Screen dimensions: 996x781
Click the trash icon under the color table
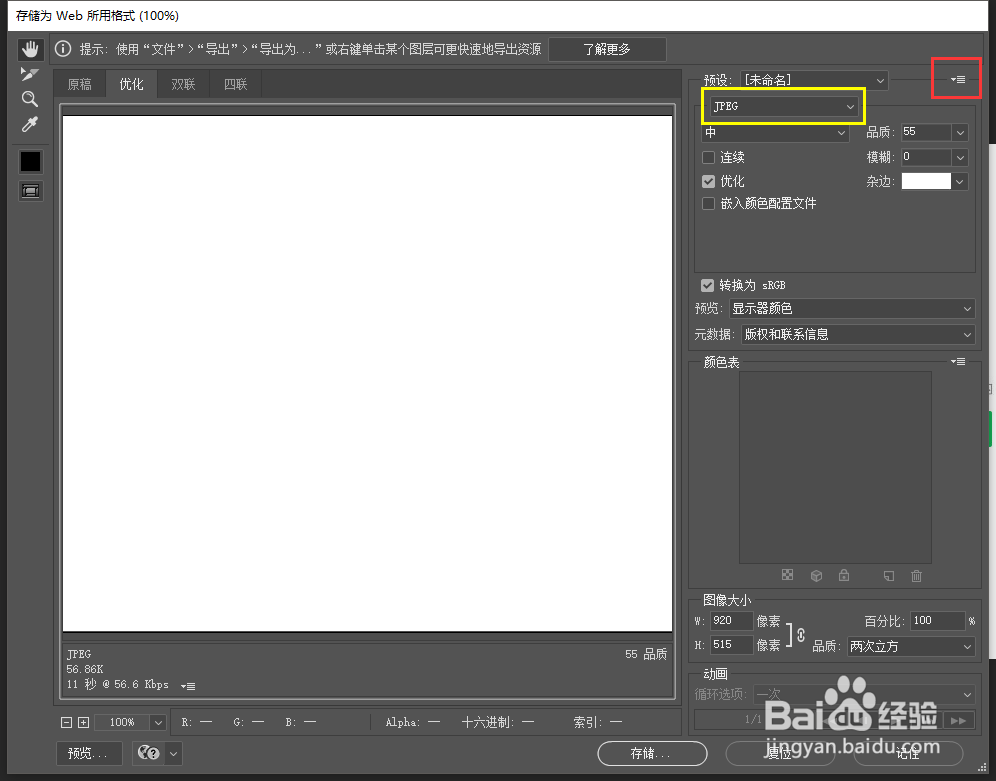916,575
